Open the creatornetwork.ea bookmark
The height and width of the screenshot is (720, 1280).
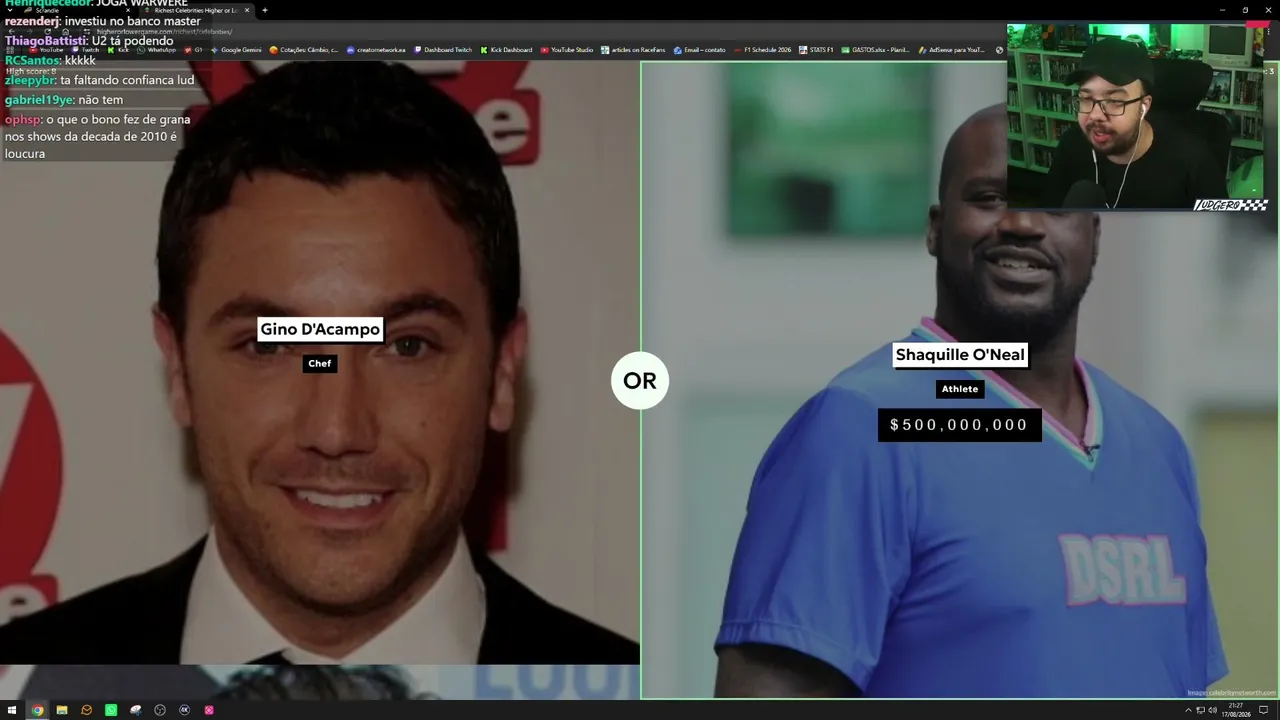(376, 50)
